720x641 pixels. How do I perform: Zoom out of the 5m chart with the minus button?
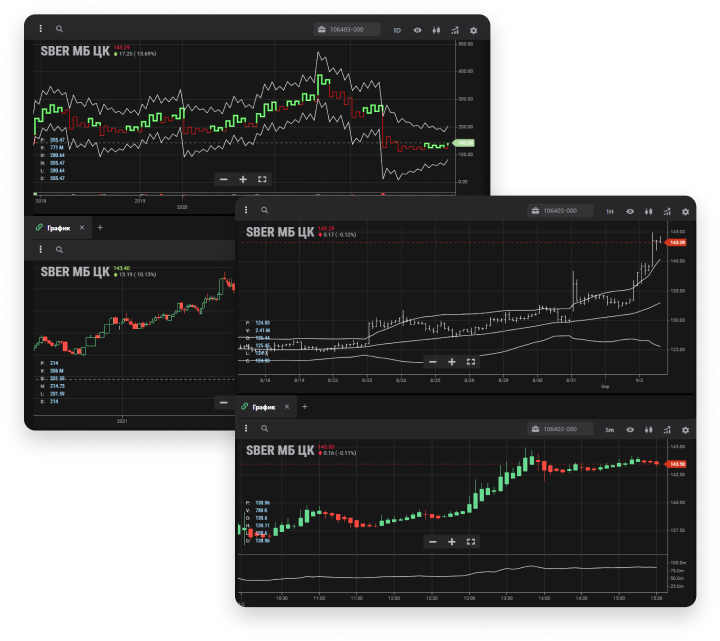coord(433,542)
